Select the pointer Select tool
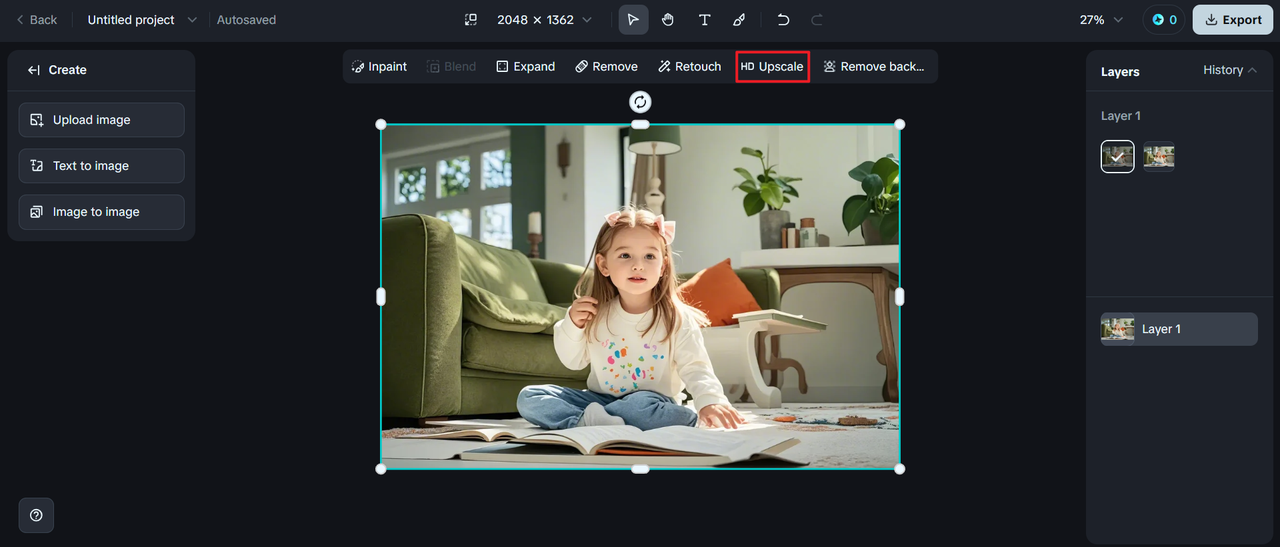 pyautogui.click(x=633, y=20)
